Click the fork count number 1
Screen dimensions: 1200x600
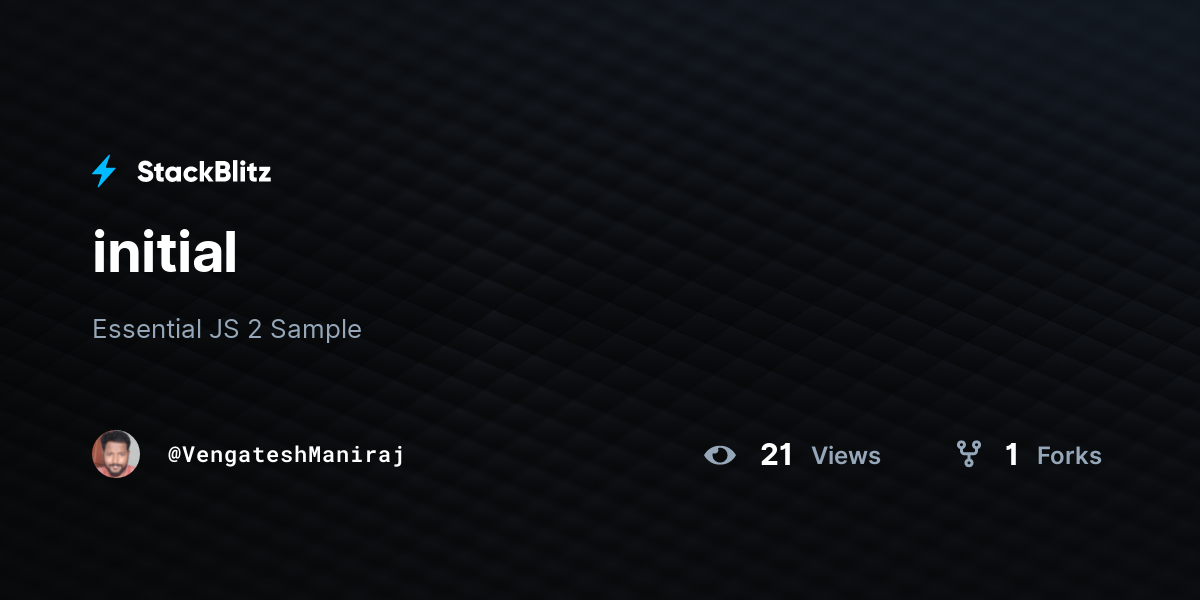[x=1012, y=455]
